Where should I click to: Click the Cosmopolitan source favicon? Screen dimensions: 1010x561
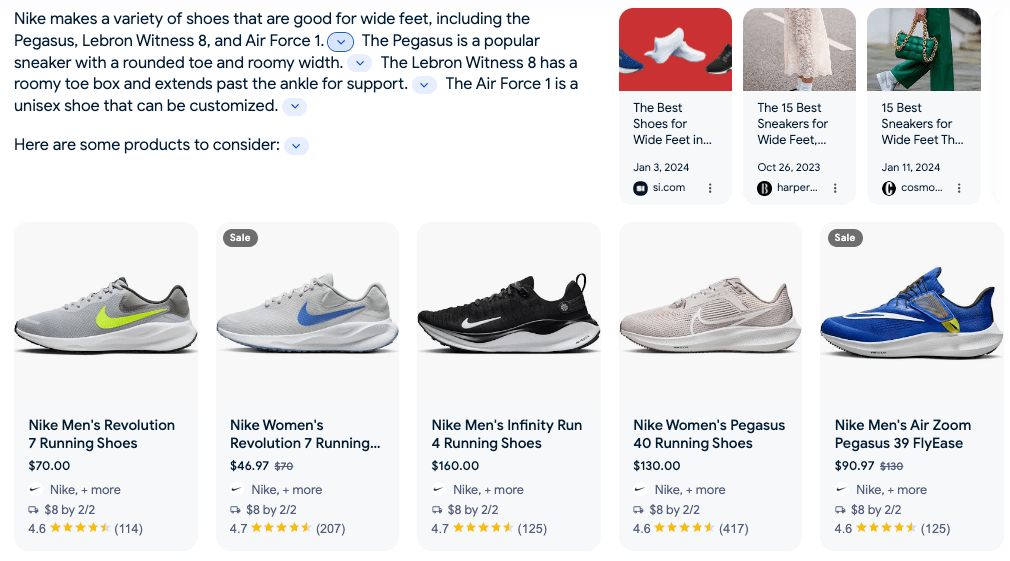pos(889,188)
